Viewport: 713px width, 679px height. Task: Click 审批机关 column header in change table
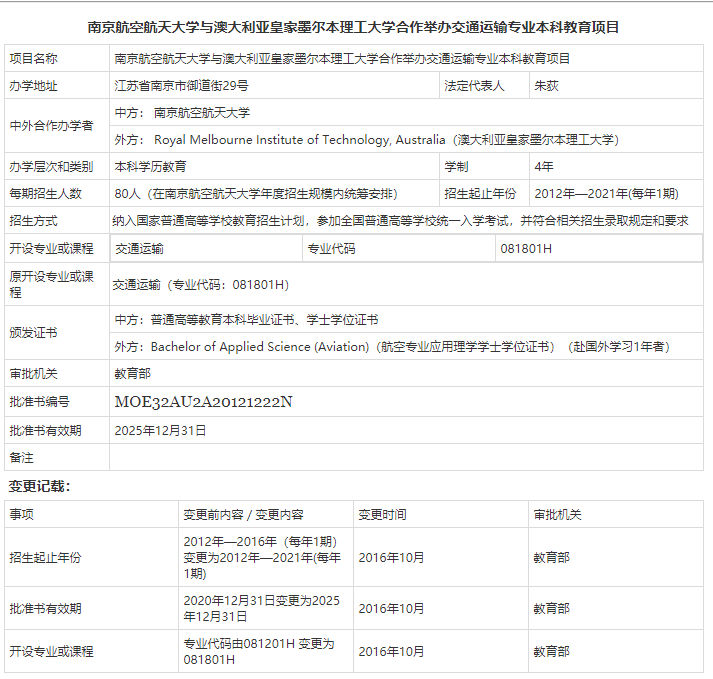click(557, 514)
